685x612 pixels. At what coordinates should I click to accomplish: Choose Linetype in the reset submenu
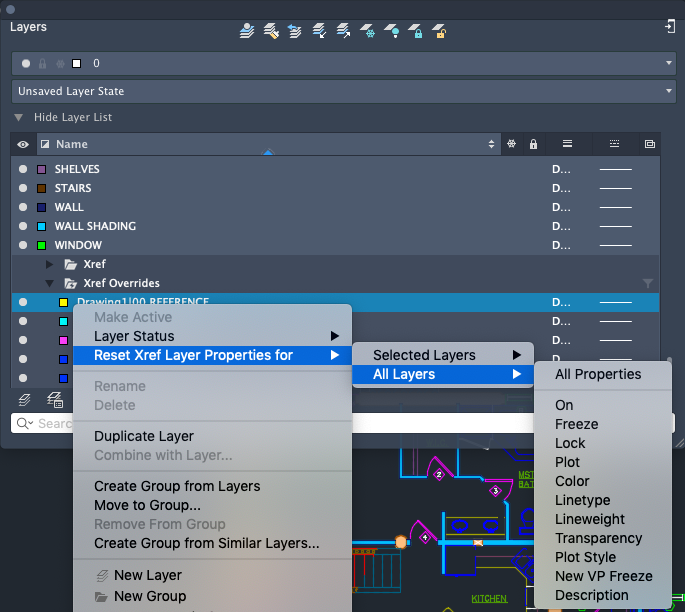tap(603, 500)
